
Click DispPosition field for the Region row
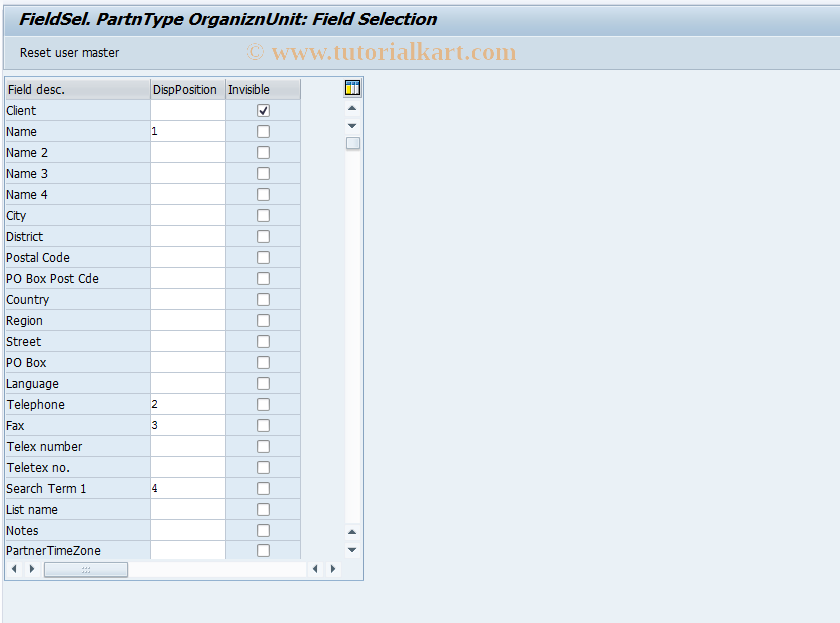point(188,320)
